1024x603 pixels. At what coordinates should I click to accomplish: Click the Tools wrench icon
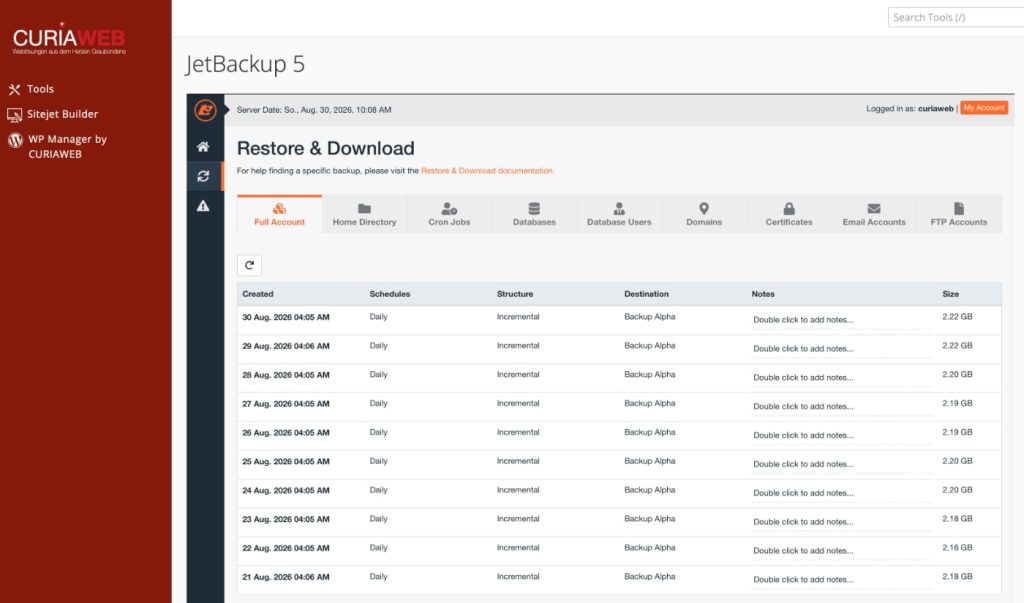click(14, 90)
